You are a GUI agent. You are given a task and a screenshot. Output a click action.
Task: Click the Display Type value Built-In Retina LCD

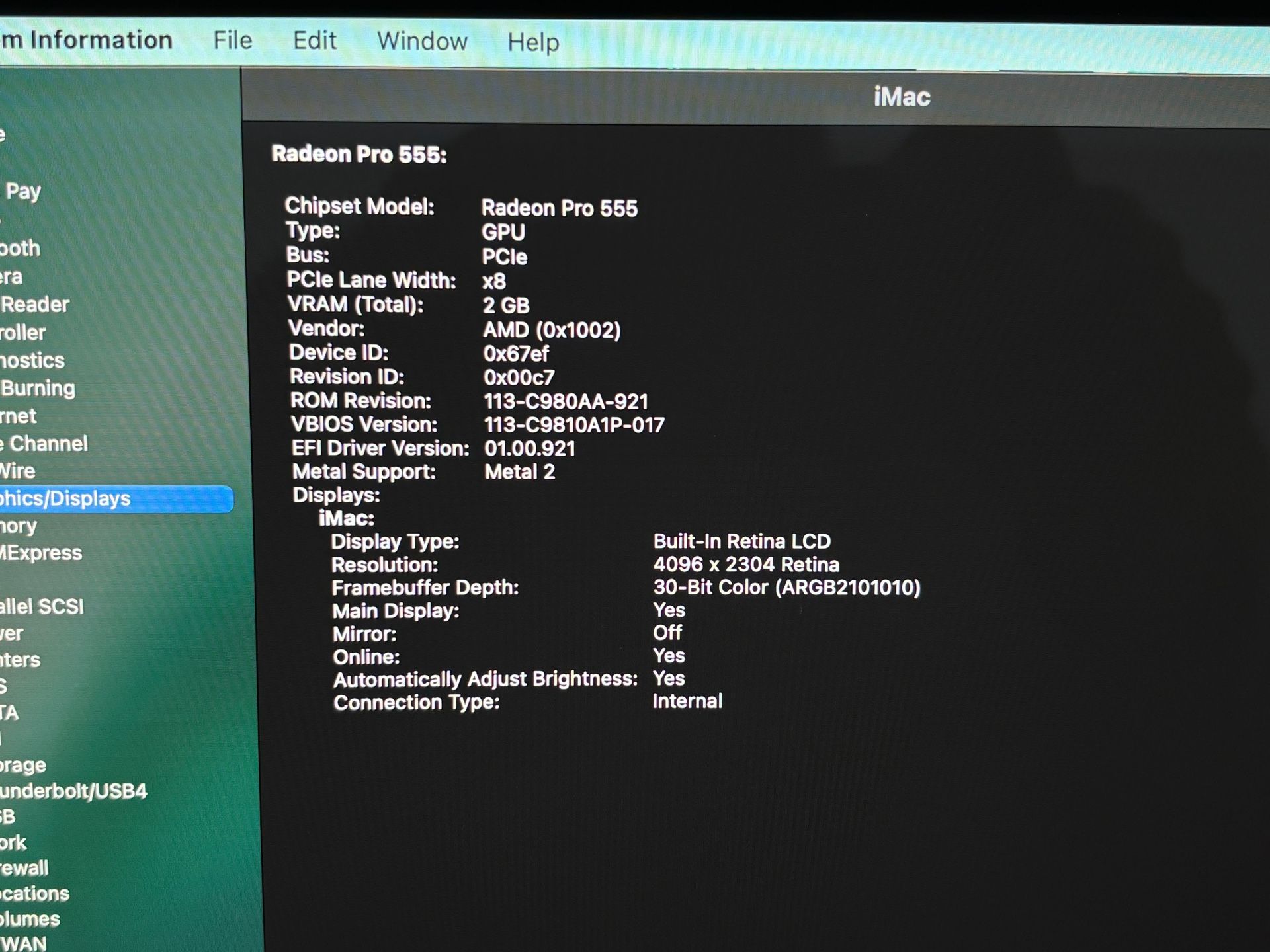click(x=741, y=541)
